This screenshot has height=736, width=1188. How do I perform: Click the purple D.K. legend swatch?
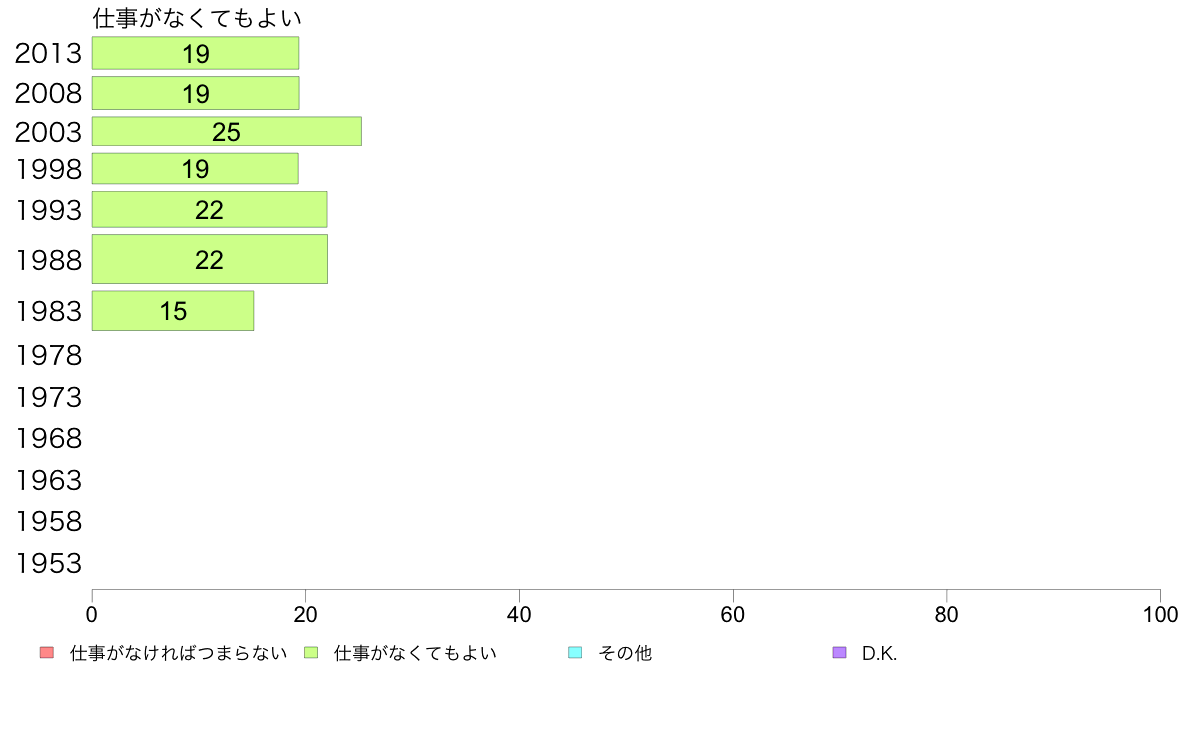839,653
